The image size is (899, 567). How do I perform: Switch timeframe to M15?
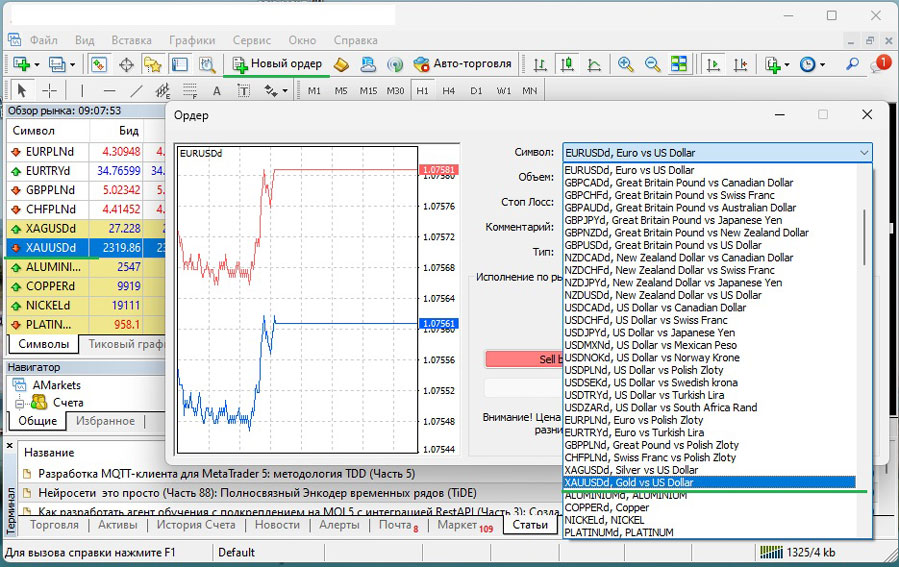point(368,91)
